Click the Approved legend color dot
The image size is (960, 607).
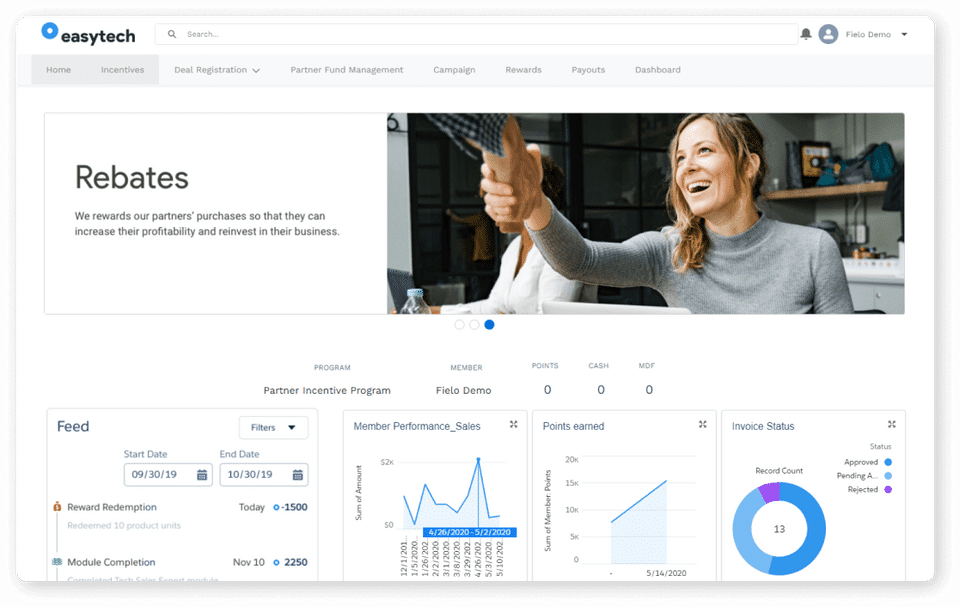[x=888, y=462]
